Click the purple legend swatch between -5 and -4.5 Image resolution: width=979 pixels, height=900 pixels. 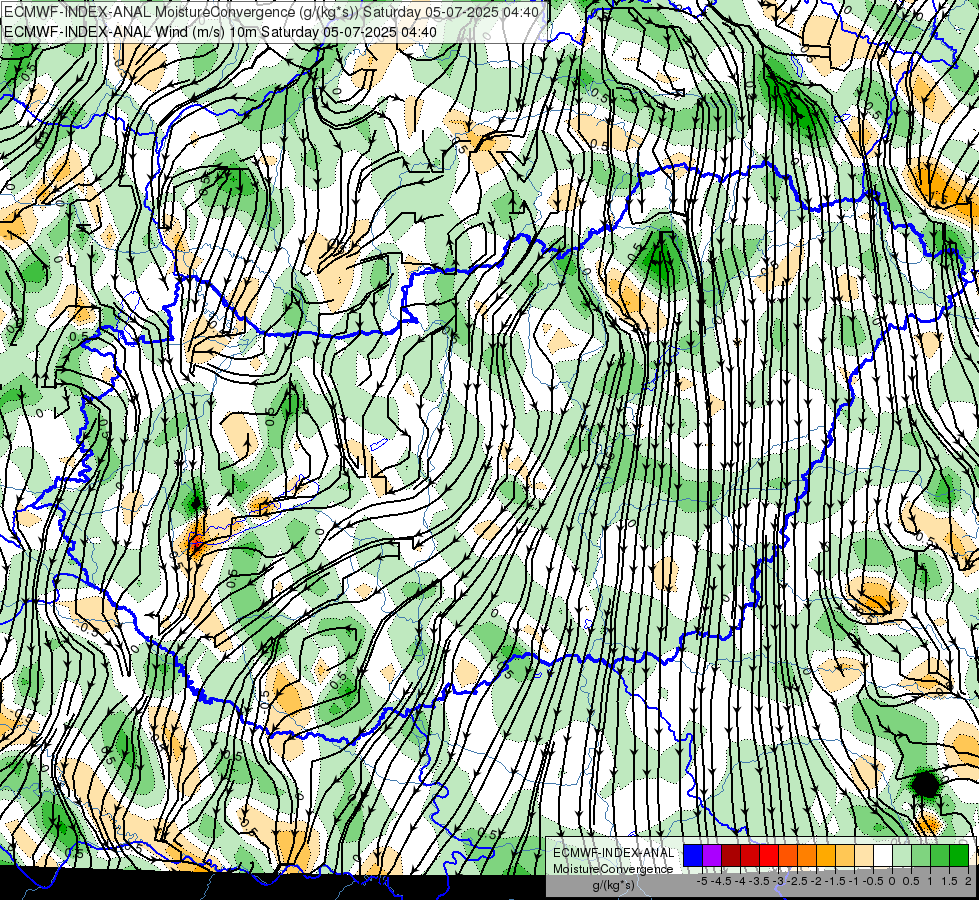tap(712, 855)
